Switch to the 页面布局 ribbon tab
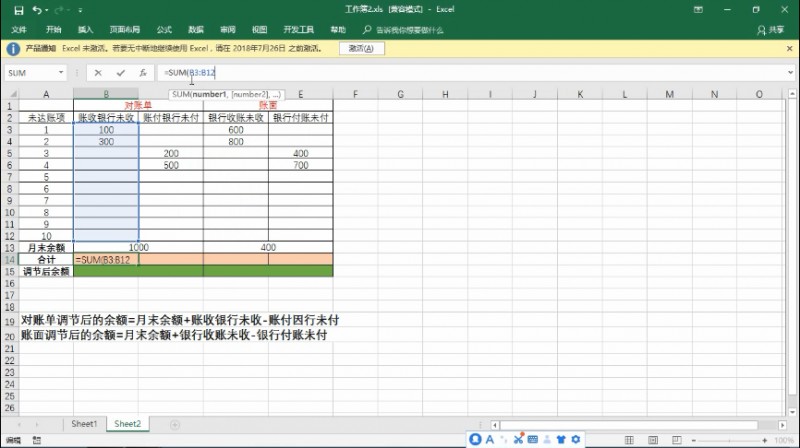 point(124,30)
